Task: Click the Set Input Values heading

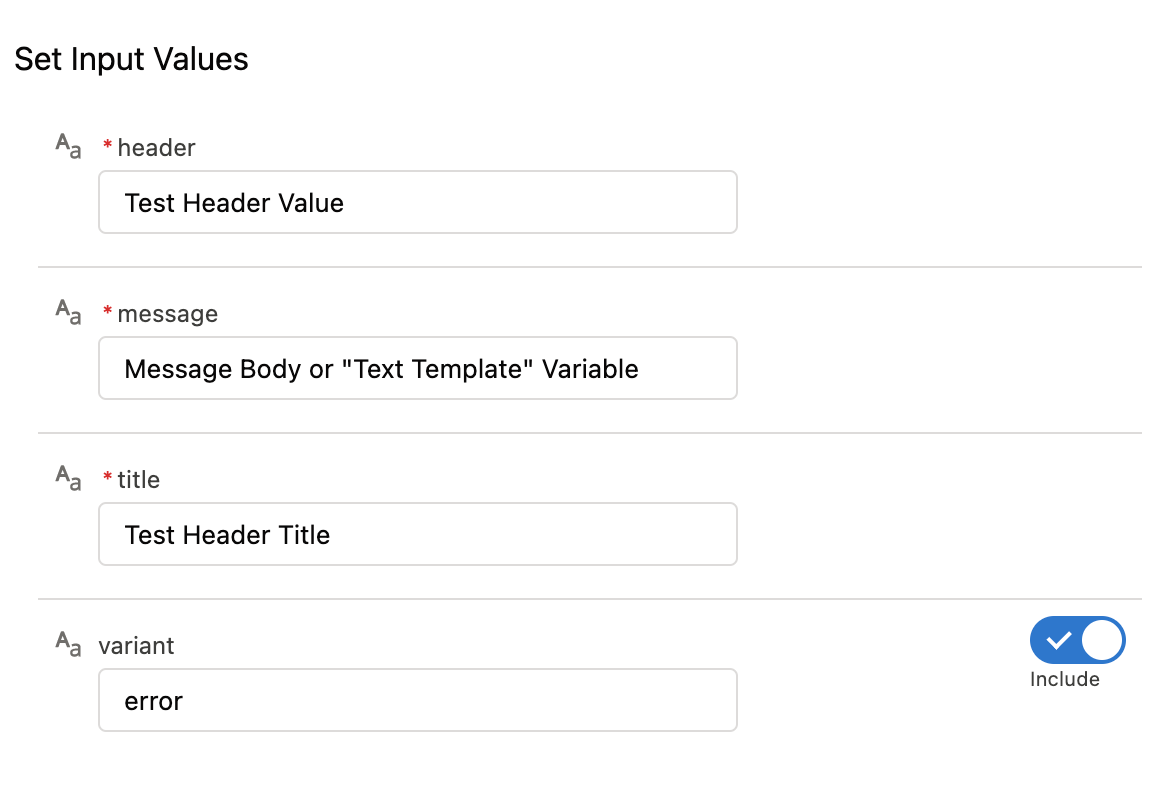Action: (x=131, y=59)
